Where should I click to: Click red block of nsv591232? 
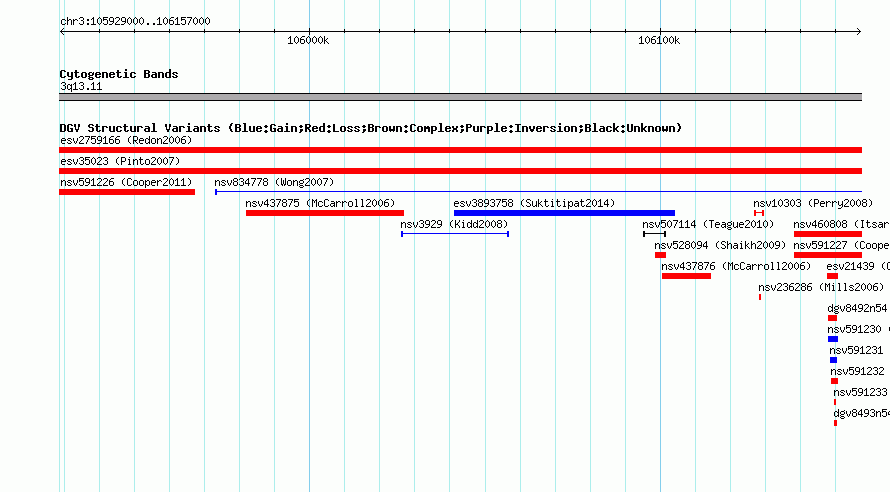click(834, 381)
